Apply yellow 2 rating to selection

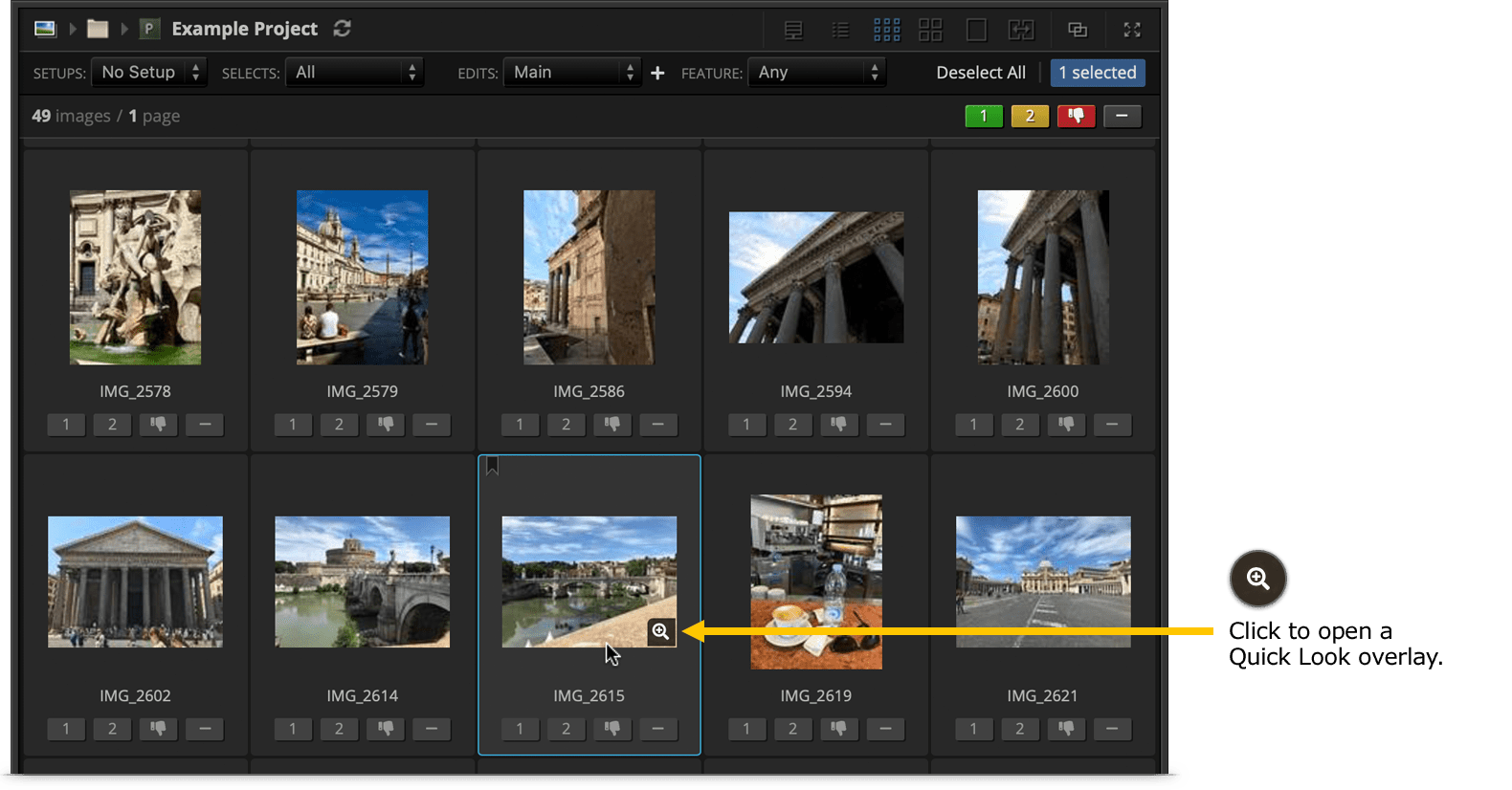(1030, 117)
